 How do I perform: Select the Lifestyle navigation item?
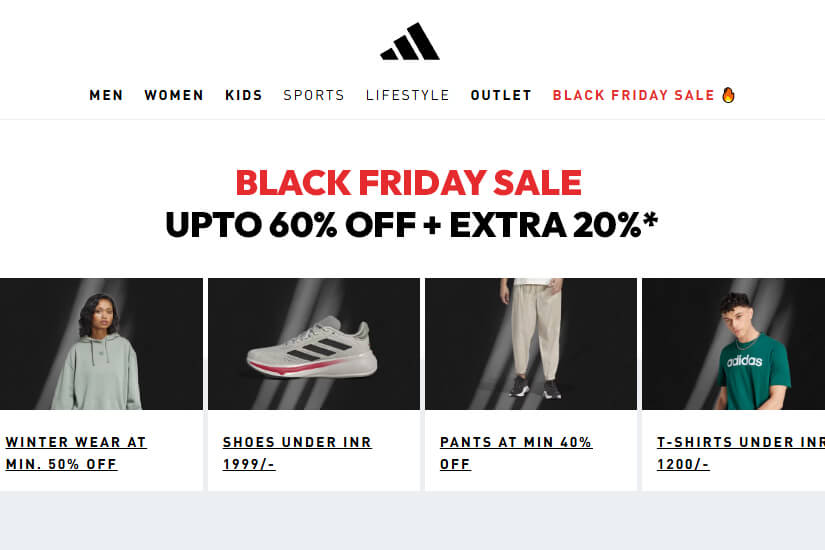(x=408, y=96)
